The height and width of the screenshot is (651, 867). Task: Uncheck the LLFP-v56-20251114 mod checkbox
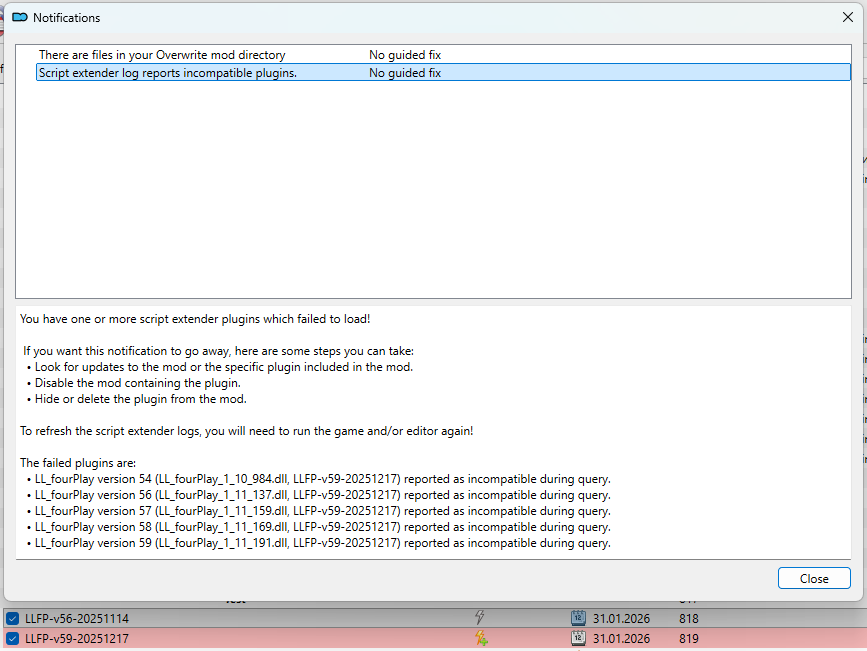(12, 618)
